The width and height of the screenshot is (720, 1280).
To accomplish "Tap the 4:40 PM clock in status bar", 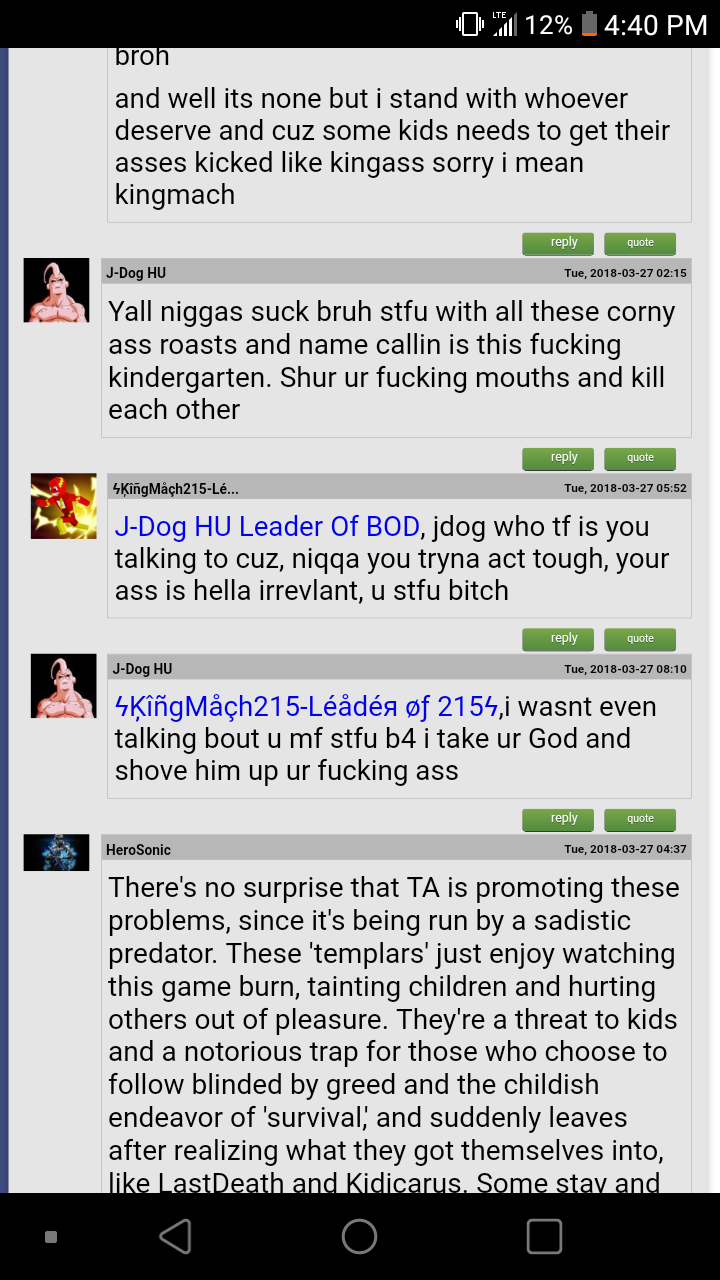I will click(655, 24).
